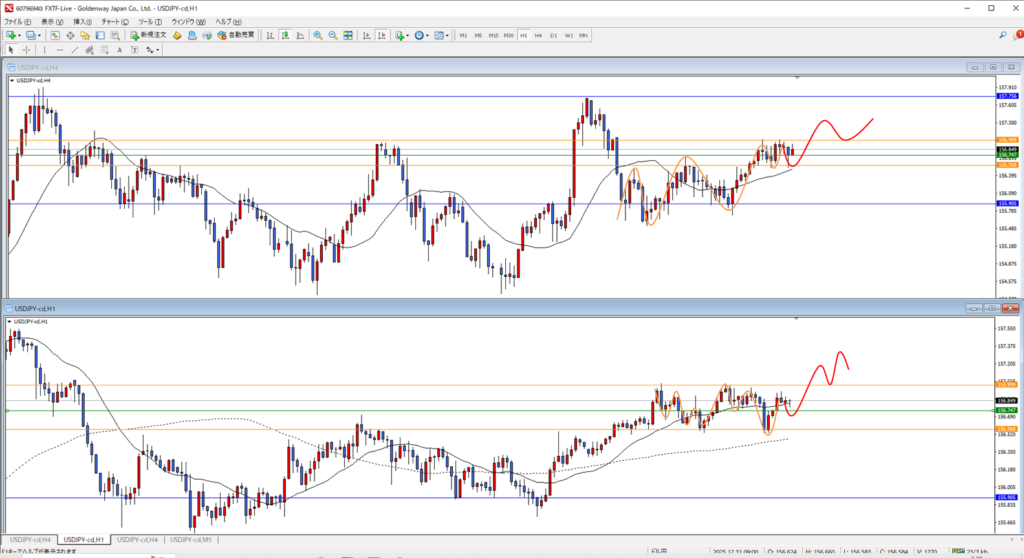
Task: Select the D1 timeframe button
Action: [553, 35]
